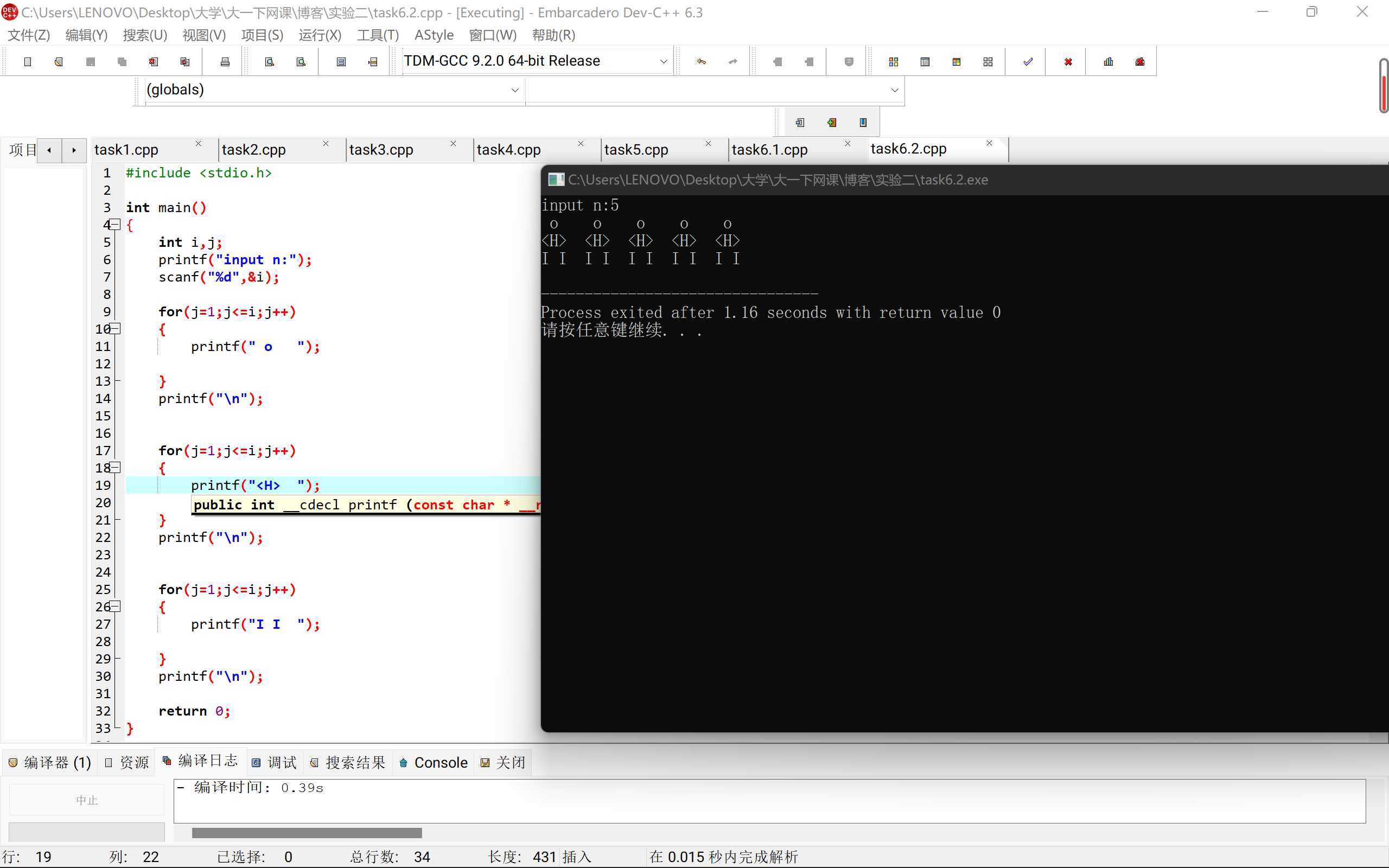Click the Undo arrow icon
The height and width of the screenshot is (868, 1389).
pos(702,61)
